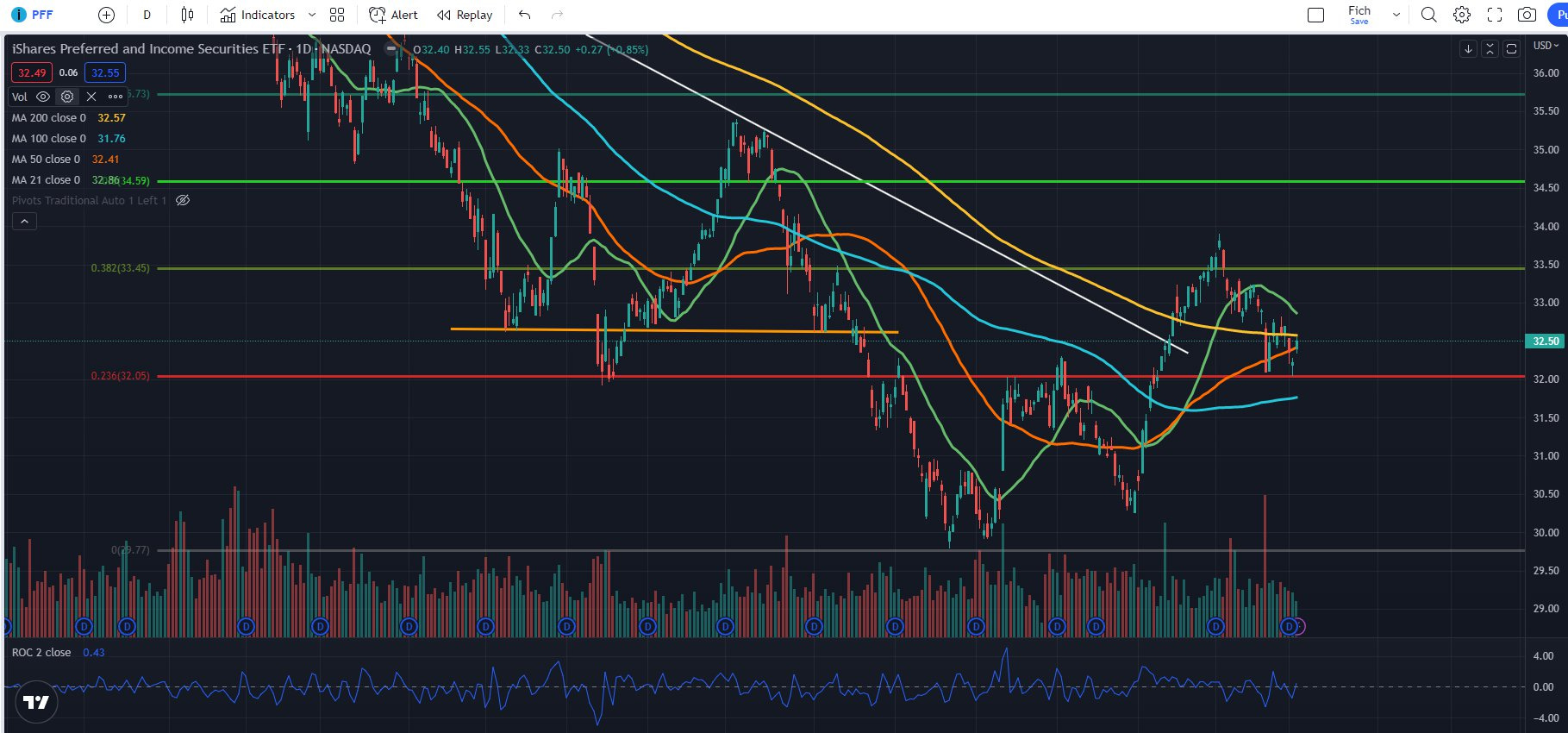Open Vol indicator settings gear
1568x733 pixels.
pos(67,97)
